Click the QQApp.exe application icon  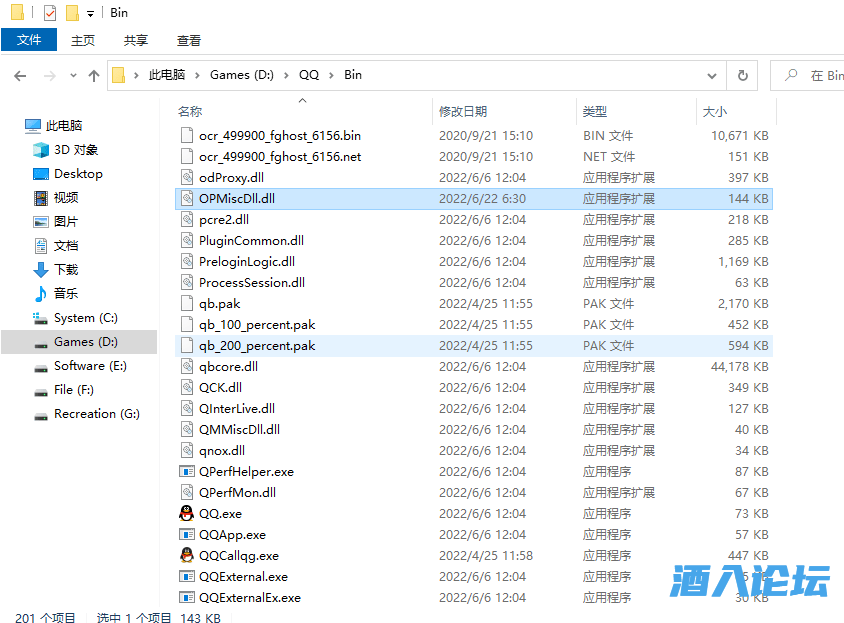pos(186,535)
